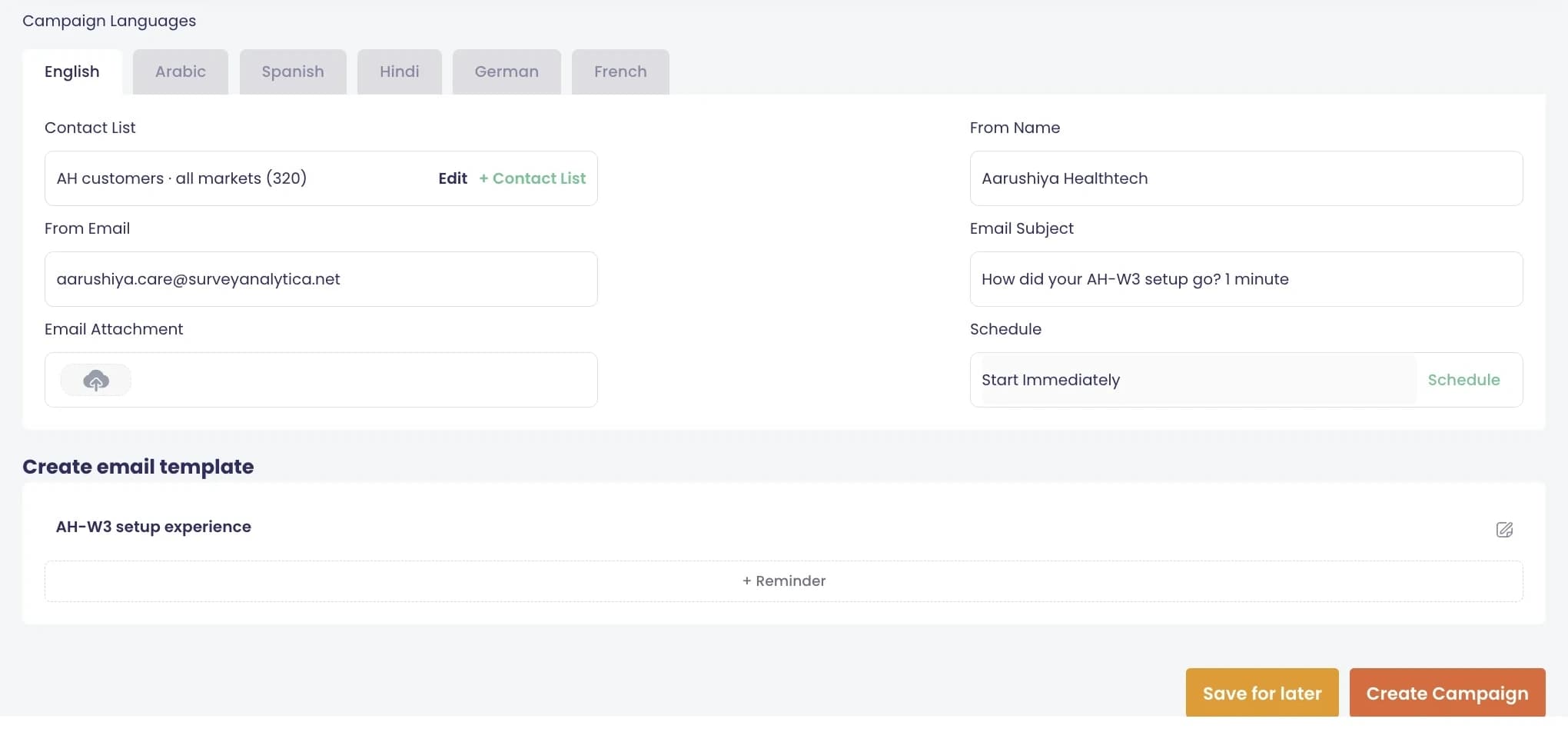Click the Schedule field label
The width and height of the screenshot is (1568, 742).
pos(1005,329)
